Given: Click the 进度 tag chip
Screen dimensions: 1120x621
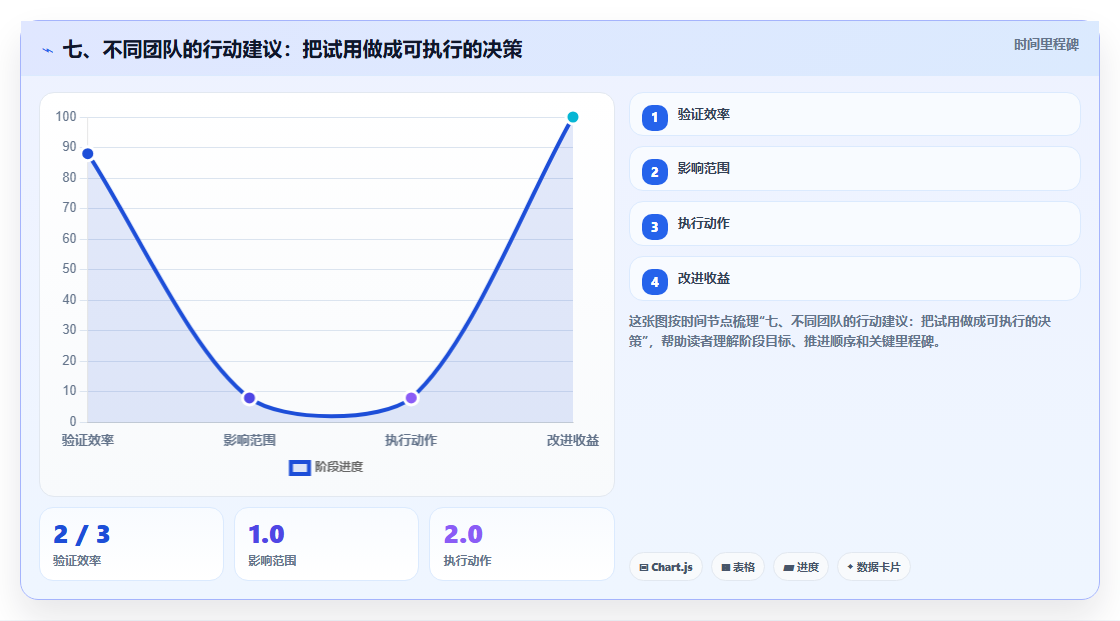Looking at the screenshot, I should 801,567.
